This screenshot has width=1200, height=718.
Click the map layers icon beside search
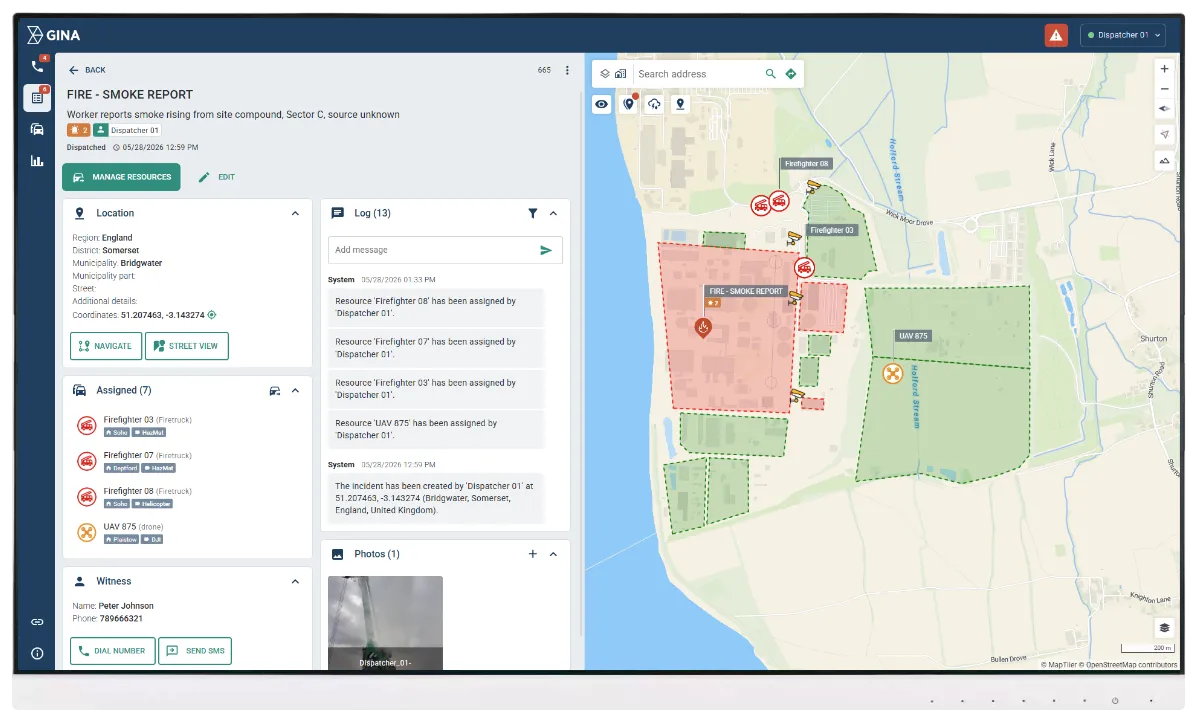pyautogui.click(x=605, y=74)
